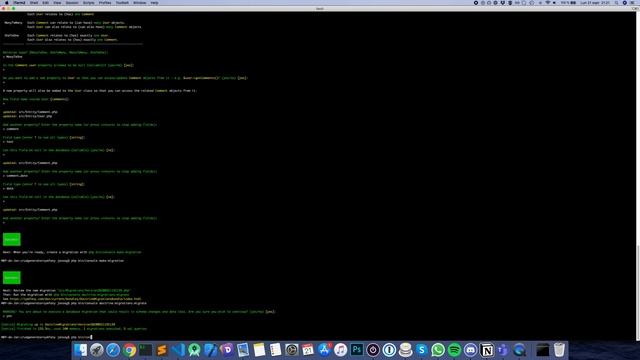Click the OneToOne relation row label
The width and height of the screenshot is (640, 360).
[12, 36]
